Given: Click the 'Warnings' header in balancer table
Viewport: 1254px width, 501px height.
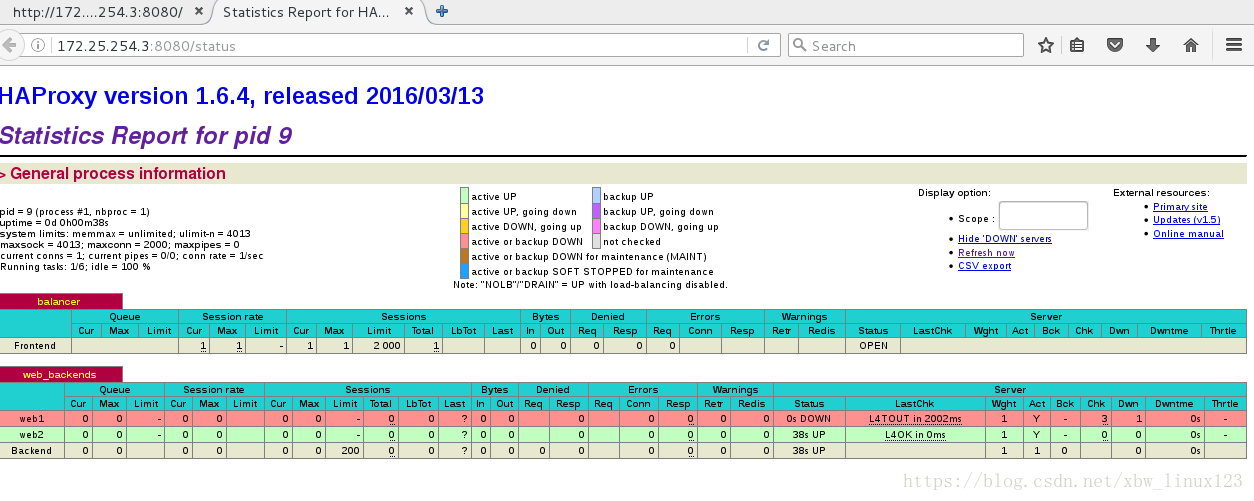Looking at the screenshot, I should point(804,316).
